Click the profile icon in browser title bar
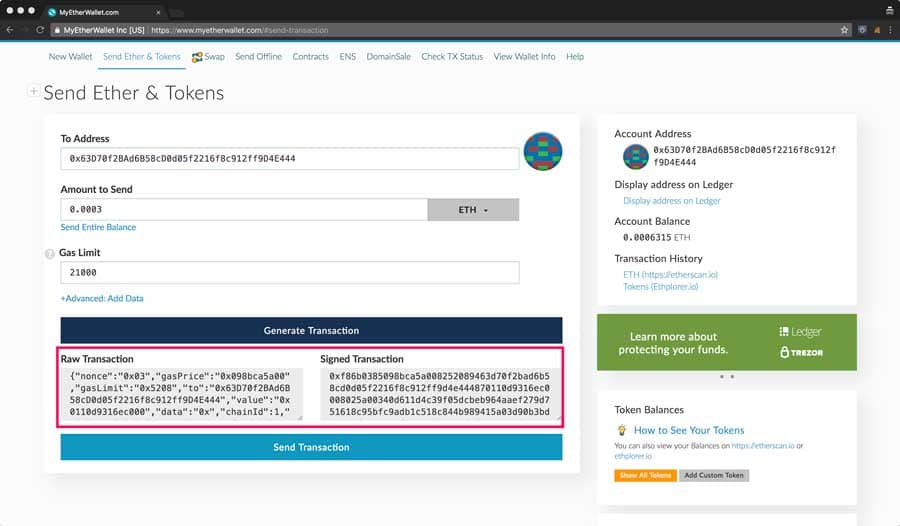Image resolution: width=900 pixels, height=526 pixels. pyautogui.click(x=889, y=10)
